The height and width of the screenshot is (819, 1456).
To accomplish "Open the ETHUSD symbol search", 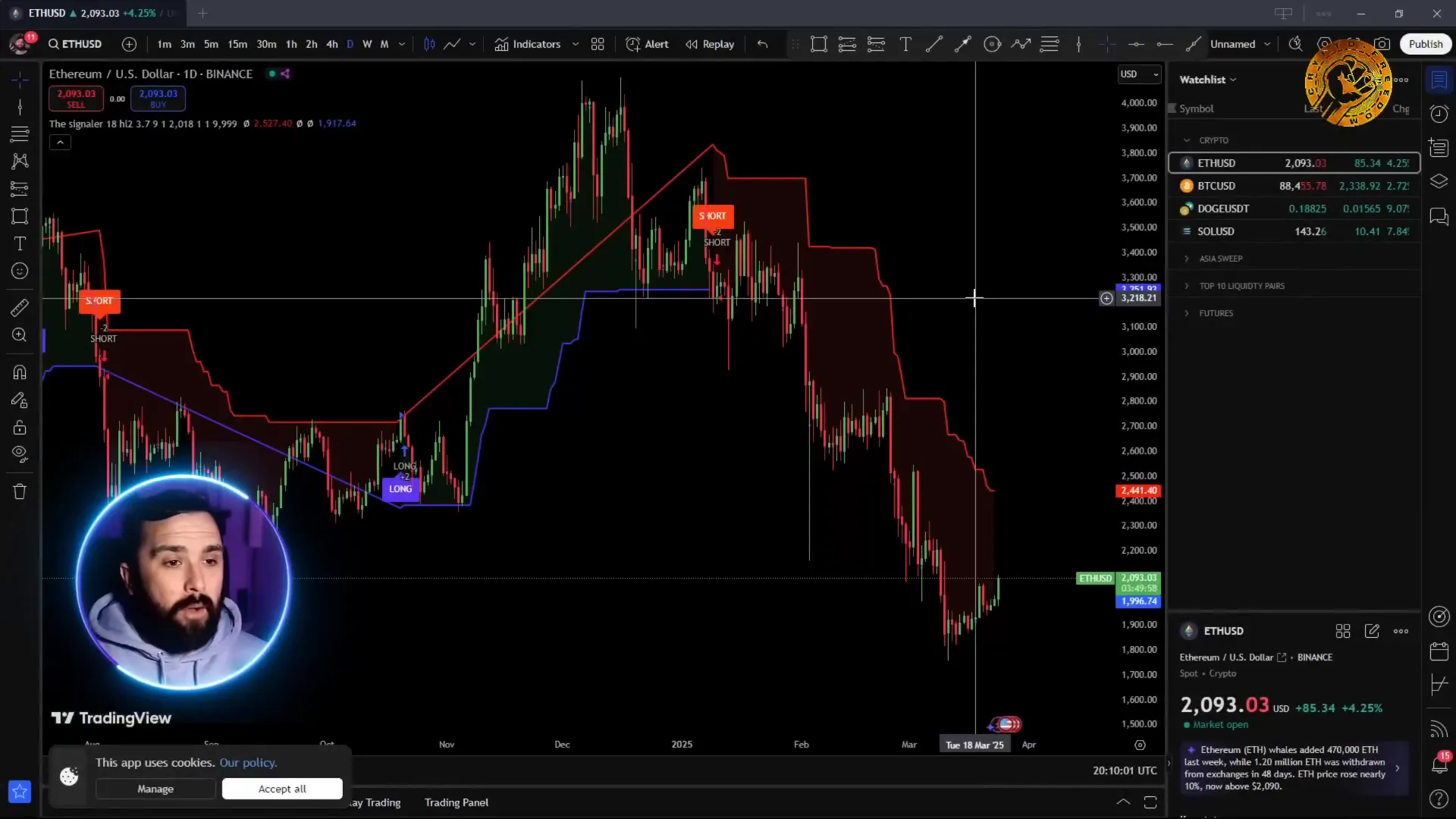I will 75,44.
